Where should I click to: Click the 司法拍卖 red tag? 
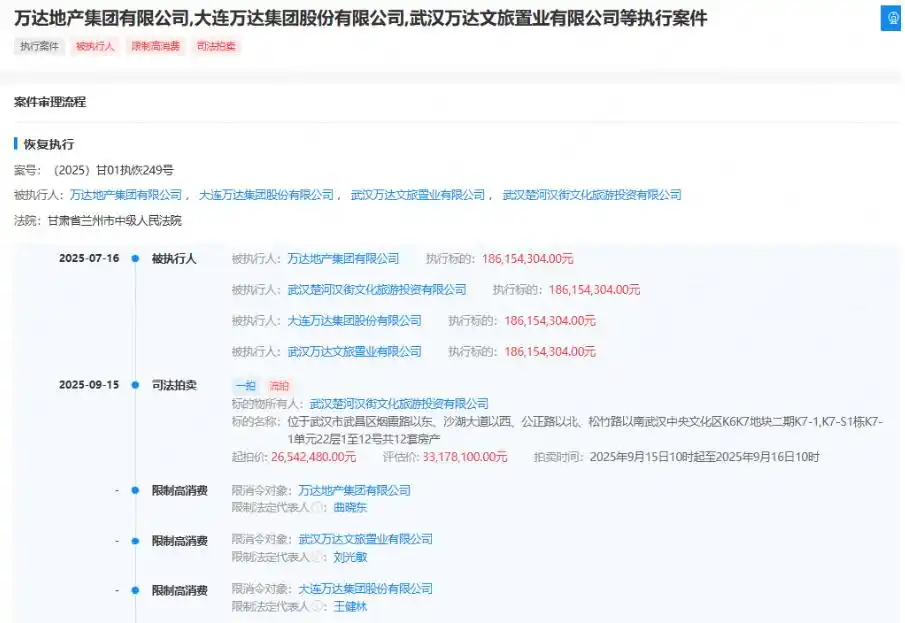(216, 45)
